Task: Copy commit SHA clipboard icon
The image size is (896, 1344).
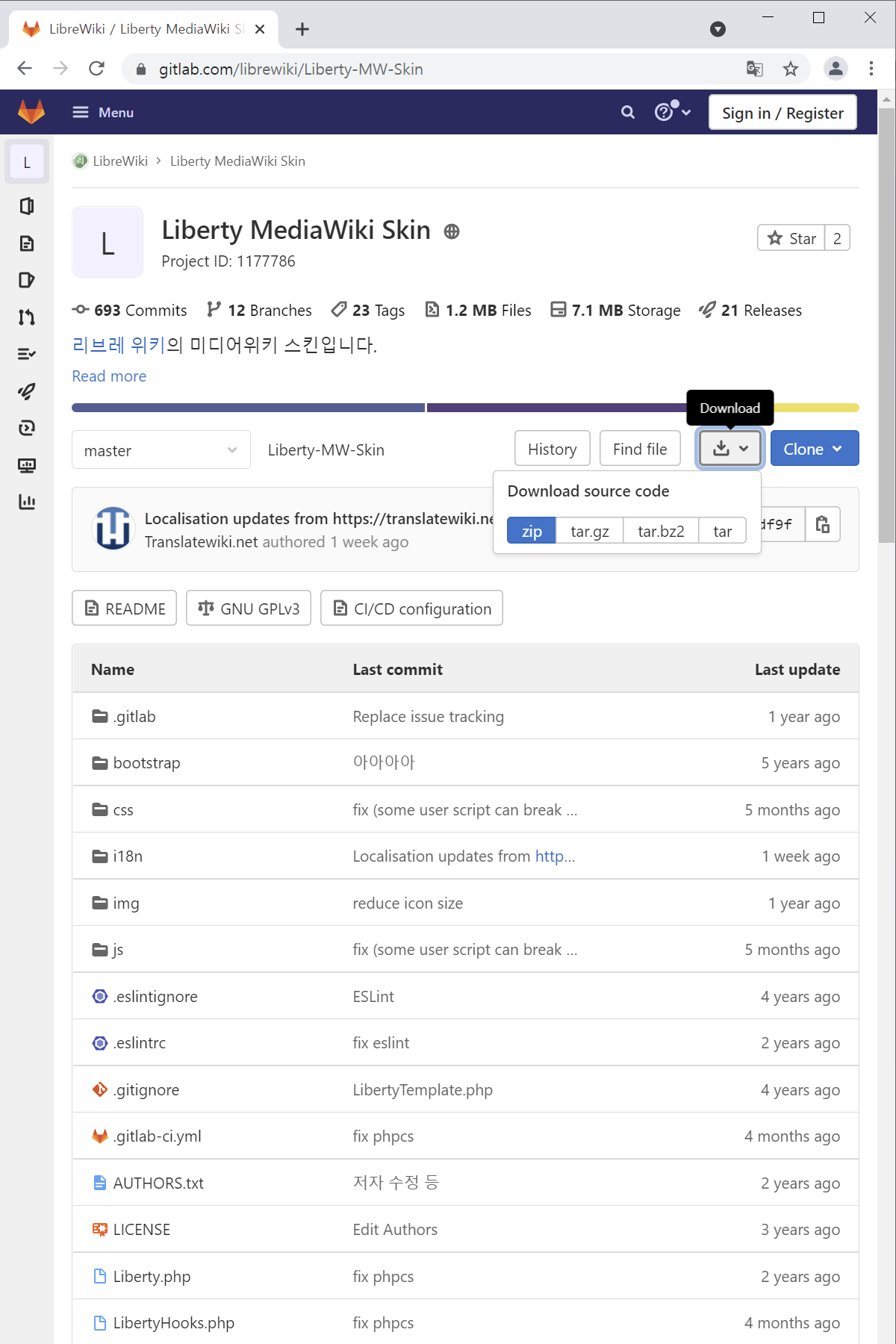Action: [x=823, y=524]
